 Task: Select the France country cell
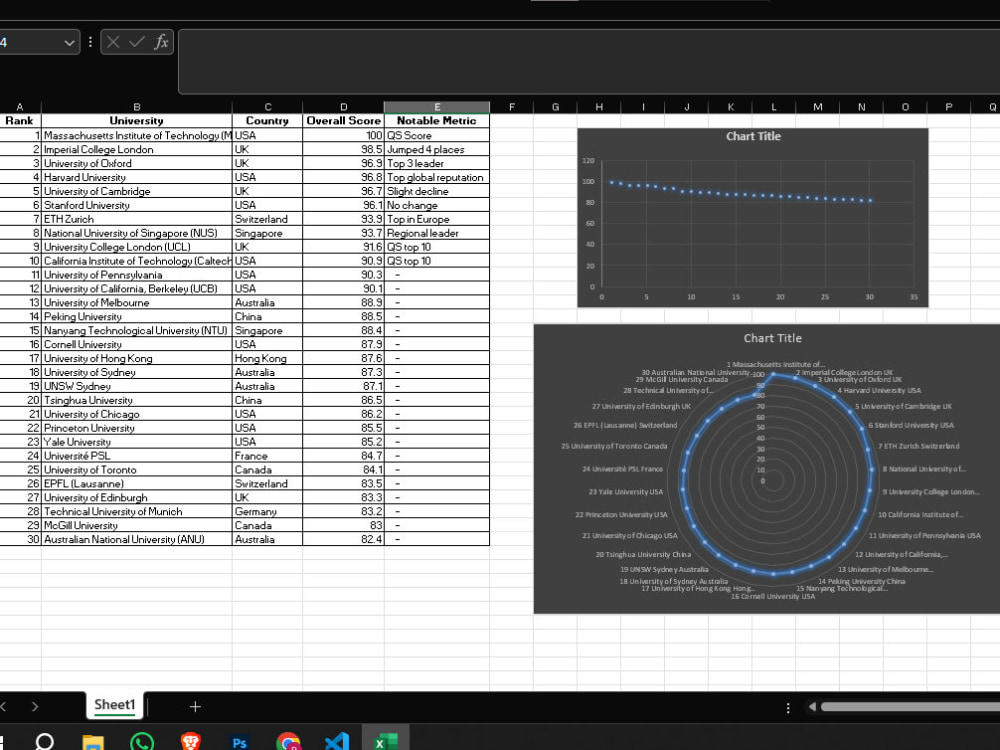[x=267, y=456]
